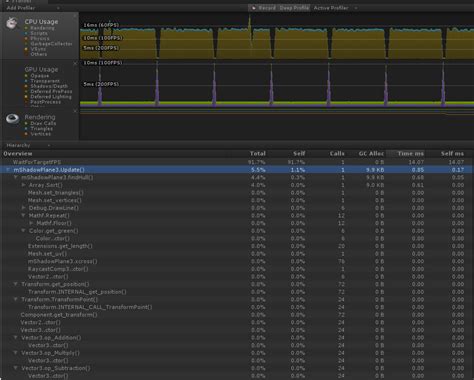Screen dimensions: 474x380
Task: Collapse the Mathf.Repeat() tree entry
Action: [x=24, y=216]
